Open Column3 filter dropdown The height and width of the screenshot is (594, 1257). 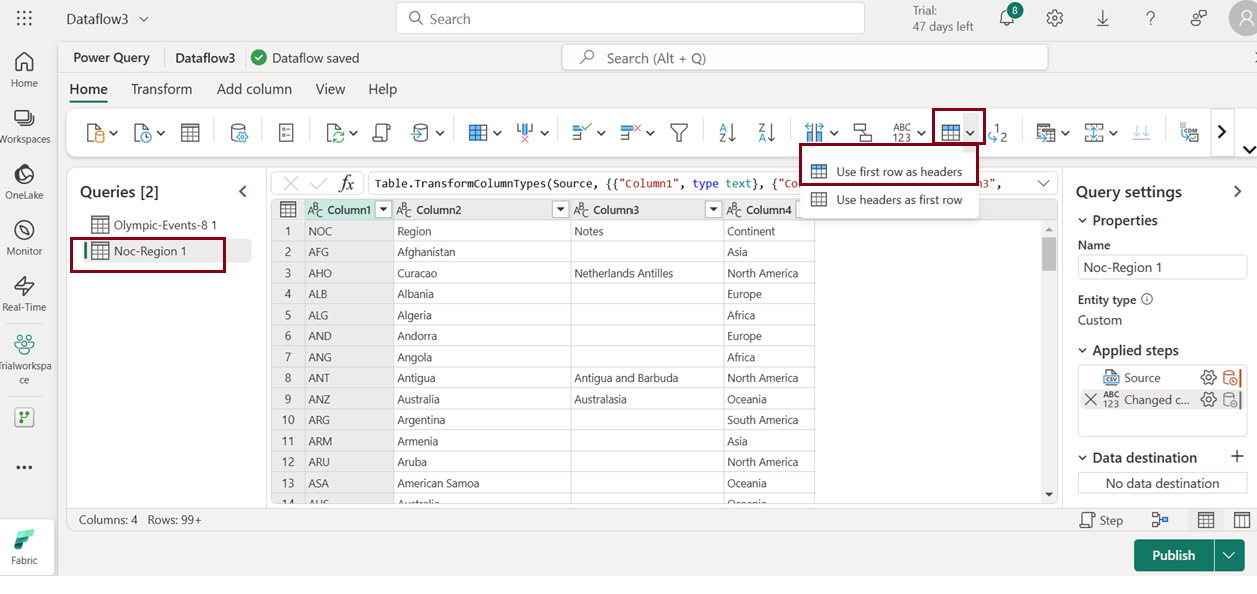713,210
